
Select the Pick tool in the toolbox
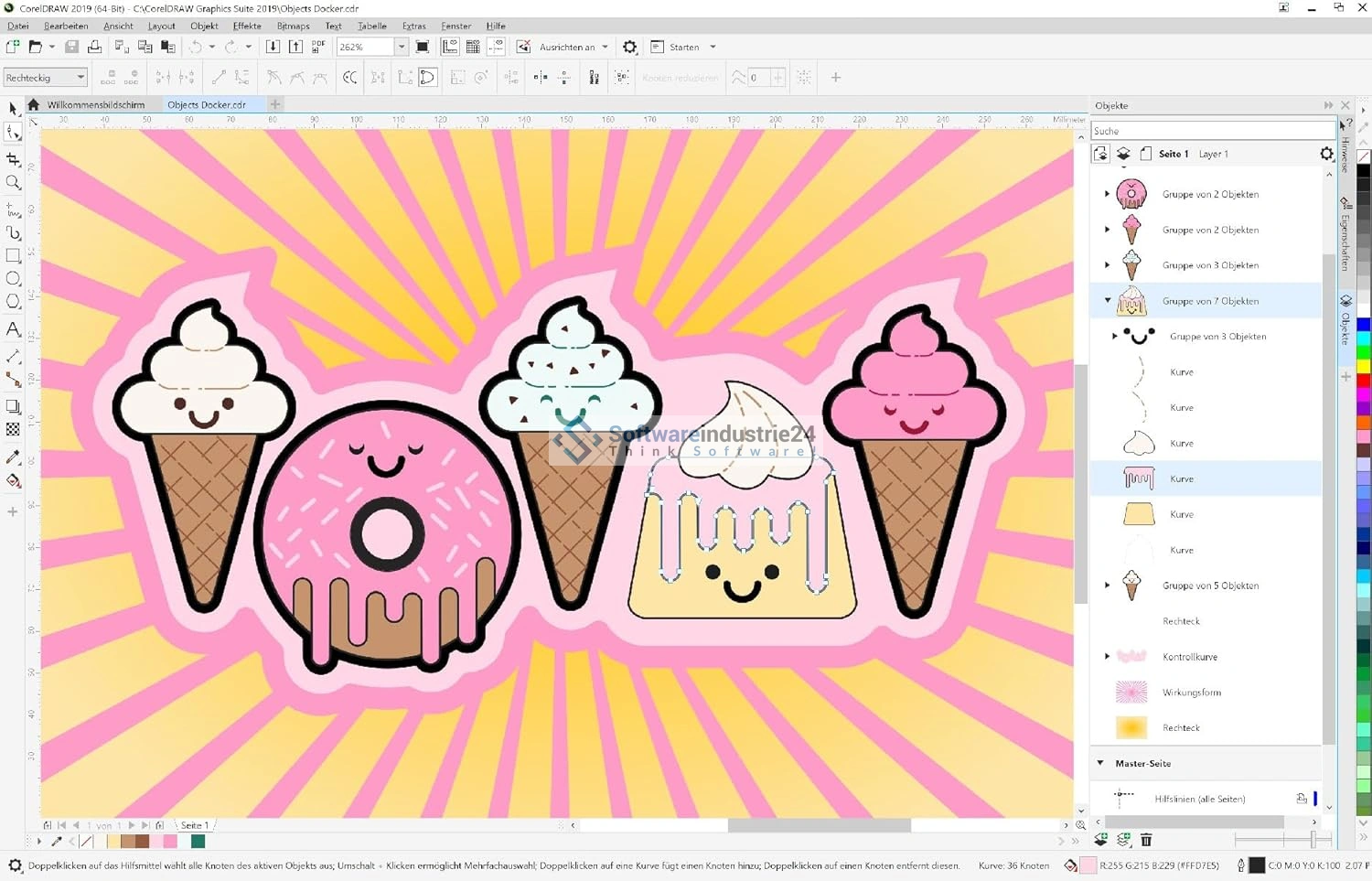pyautogui.click(x=13, y=109)
